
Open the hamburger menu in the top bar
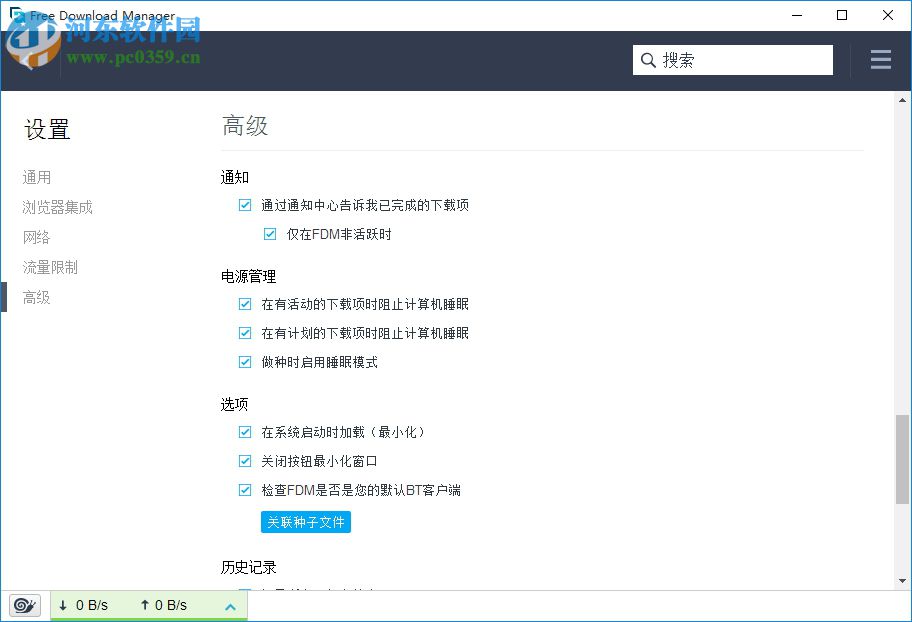point(880,60)
